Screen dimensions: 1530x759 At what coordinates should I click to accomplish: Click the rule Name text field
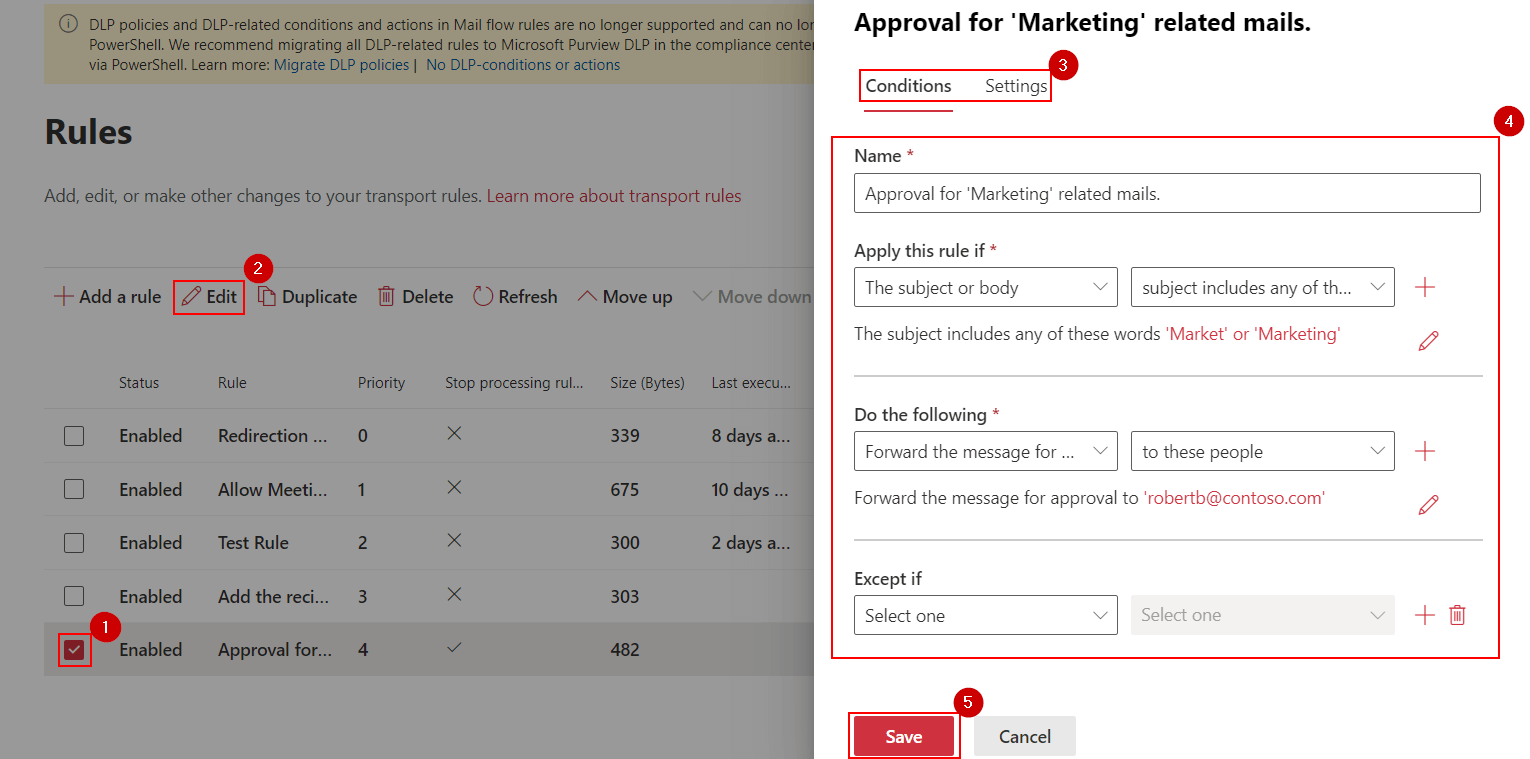(x=1166, y=194)
